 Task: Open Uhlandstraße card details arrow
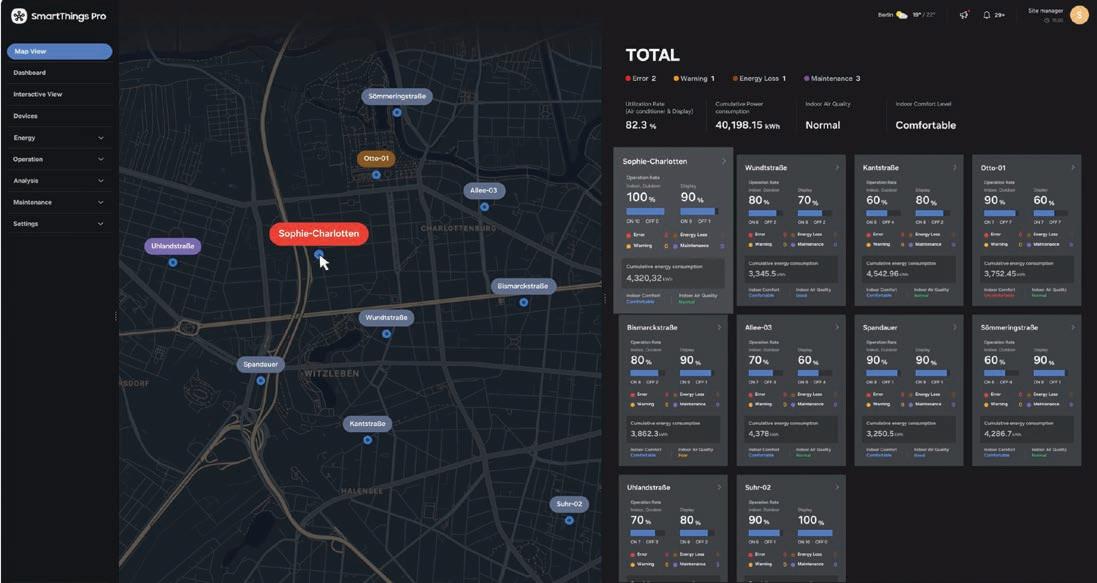719,487
